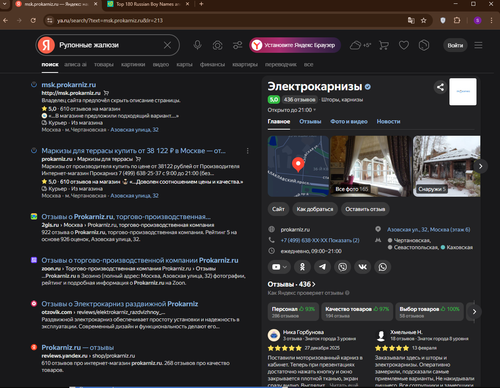Click 'Оставить отзыв' button

365,209
